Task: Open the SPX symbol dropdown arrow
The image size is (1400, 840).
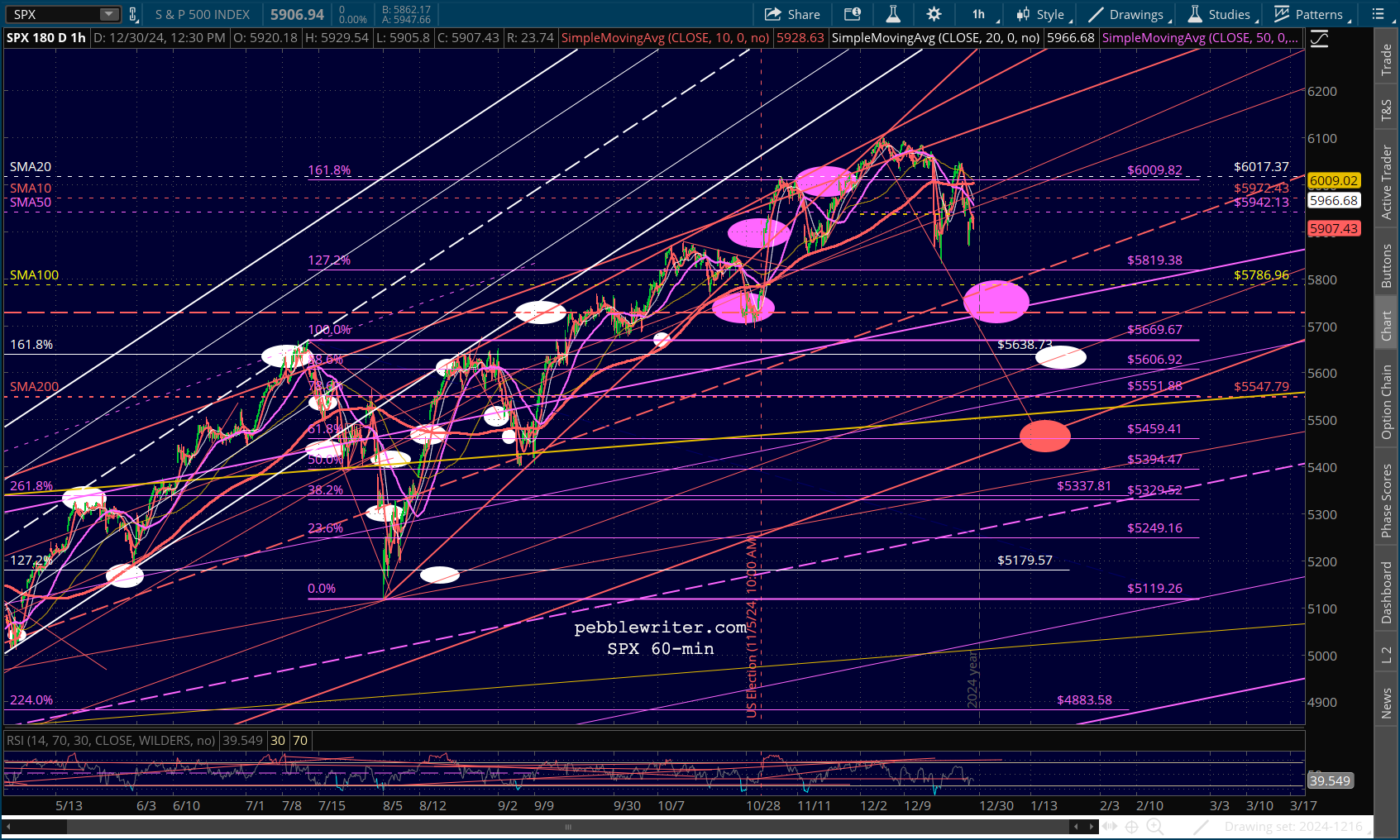Action: (x=109, y=14)
